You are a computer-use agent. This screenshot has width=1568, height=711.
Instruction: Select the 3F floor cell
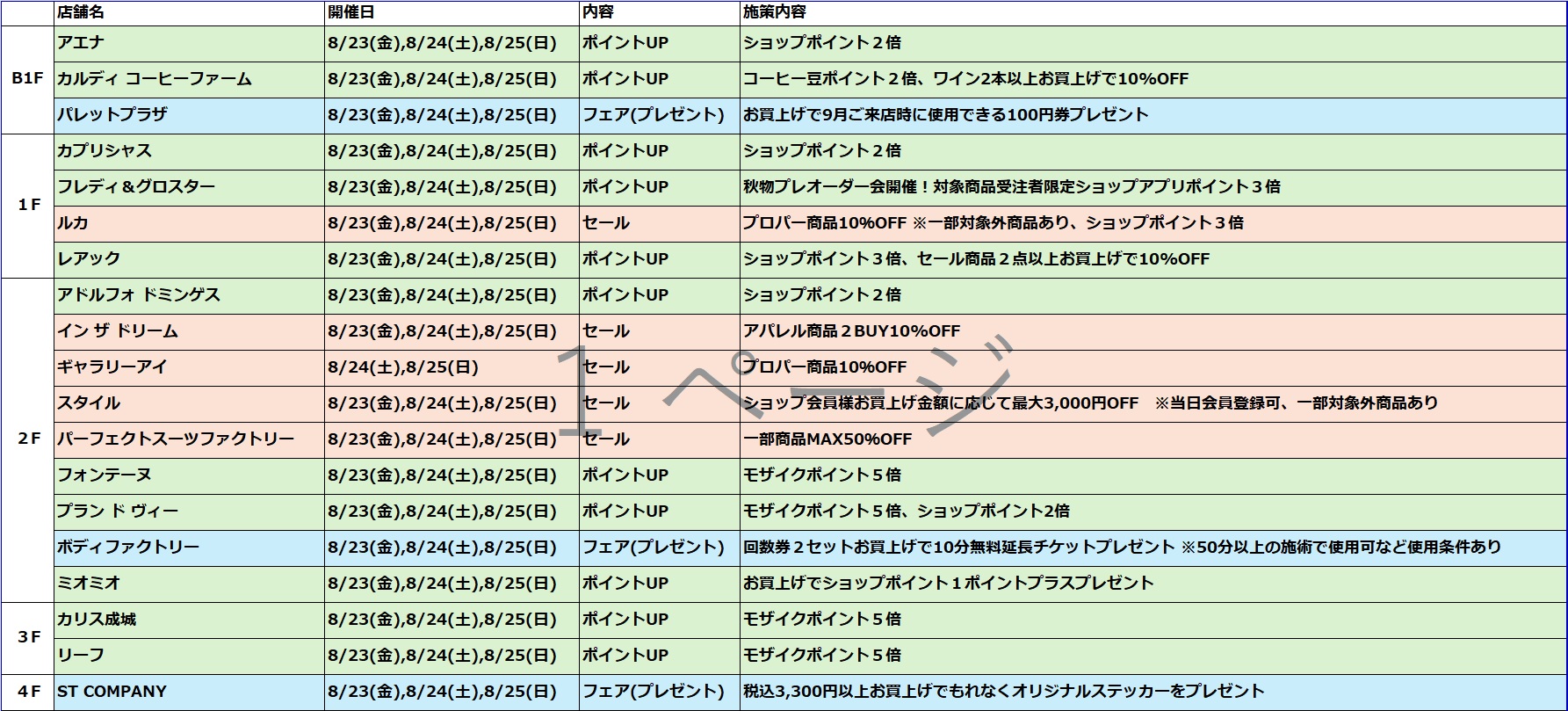pyautogui.click(x=27, y=637)
